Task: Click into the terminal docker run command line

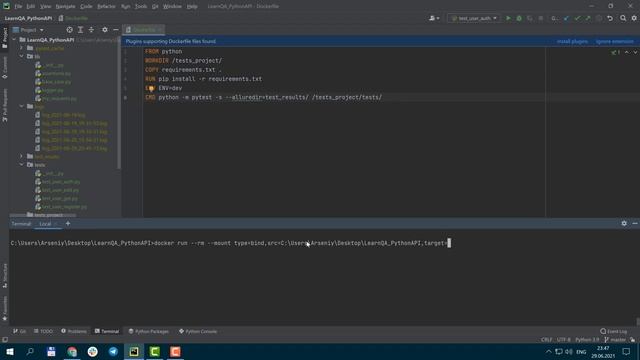Action: click(231, 243)
